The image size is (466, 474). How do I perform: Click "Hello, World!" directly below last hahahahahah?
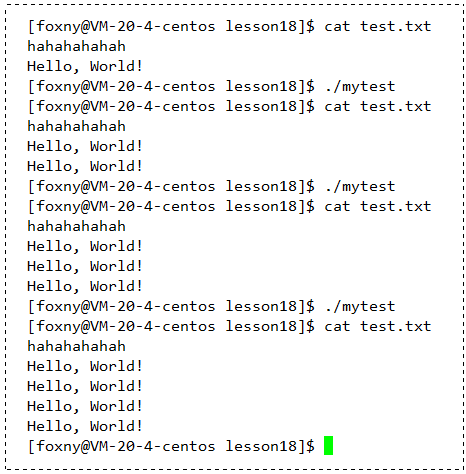(85, 366)
